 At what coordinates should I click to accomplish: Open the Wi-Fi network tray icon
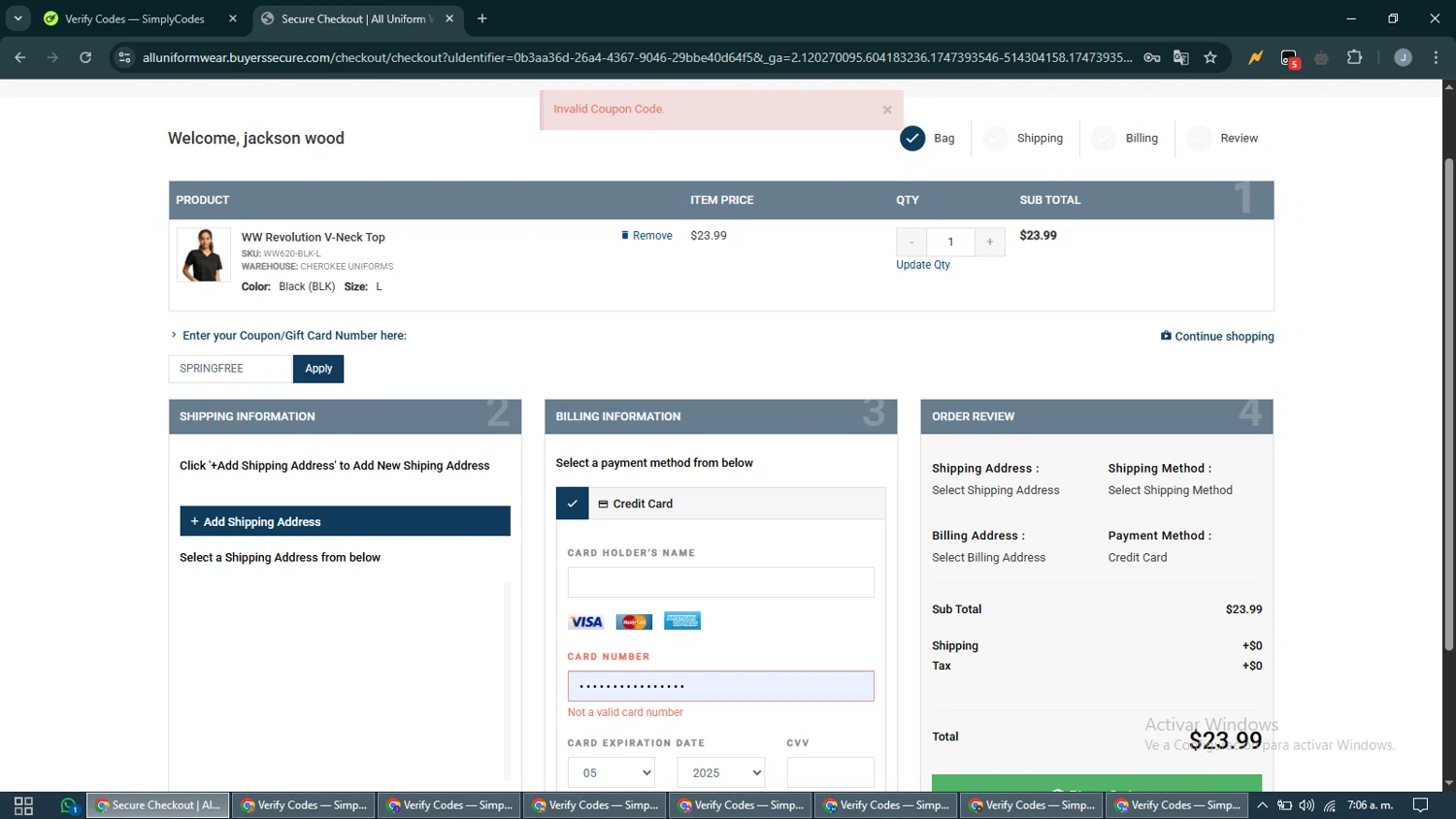point(1330,805)
